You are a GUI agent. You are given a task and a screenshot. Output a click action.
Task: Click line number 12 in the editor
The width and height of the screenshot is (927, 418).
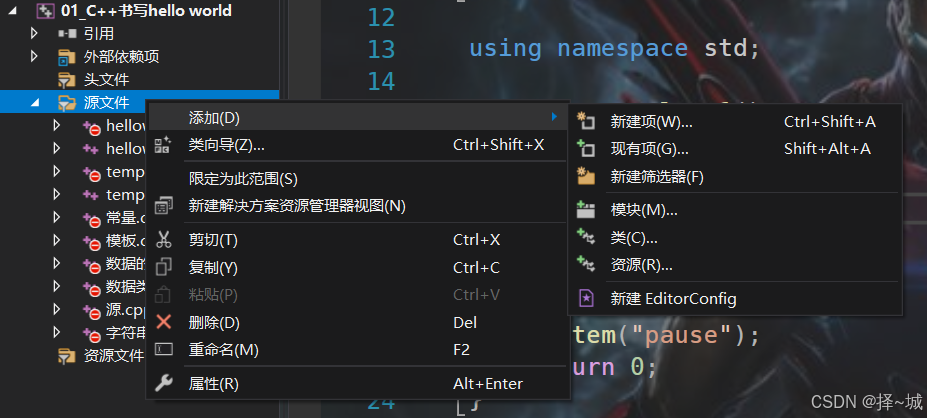click(x=381, y=18)
